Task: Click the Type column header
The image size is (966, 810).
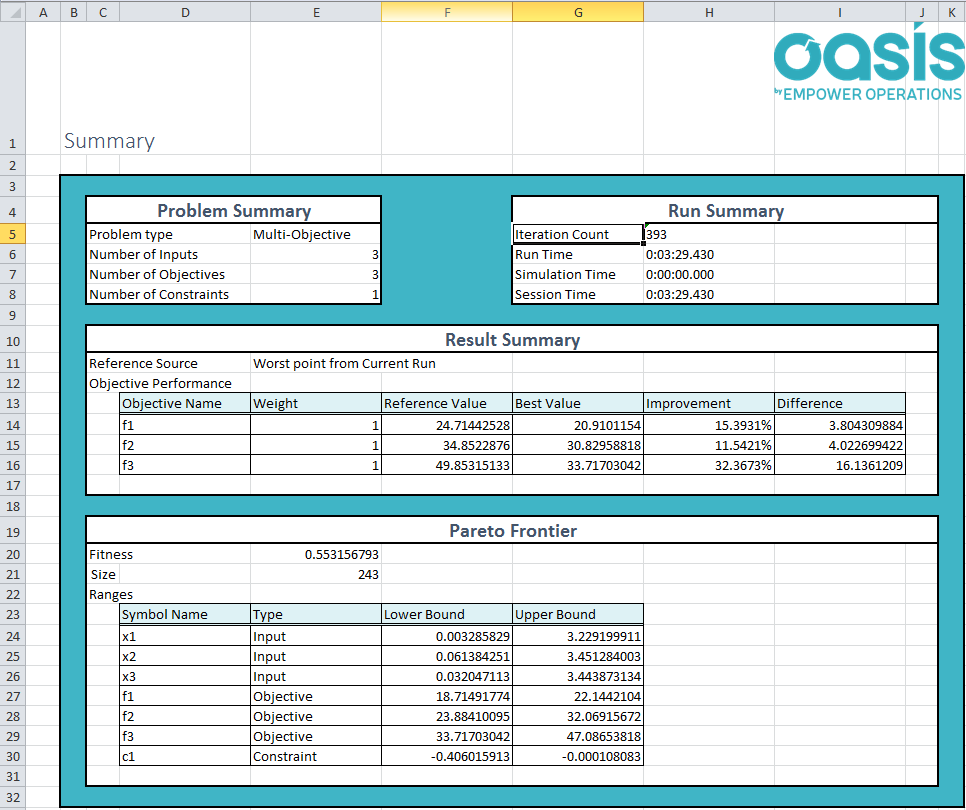Action: click(316, 614)
